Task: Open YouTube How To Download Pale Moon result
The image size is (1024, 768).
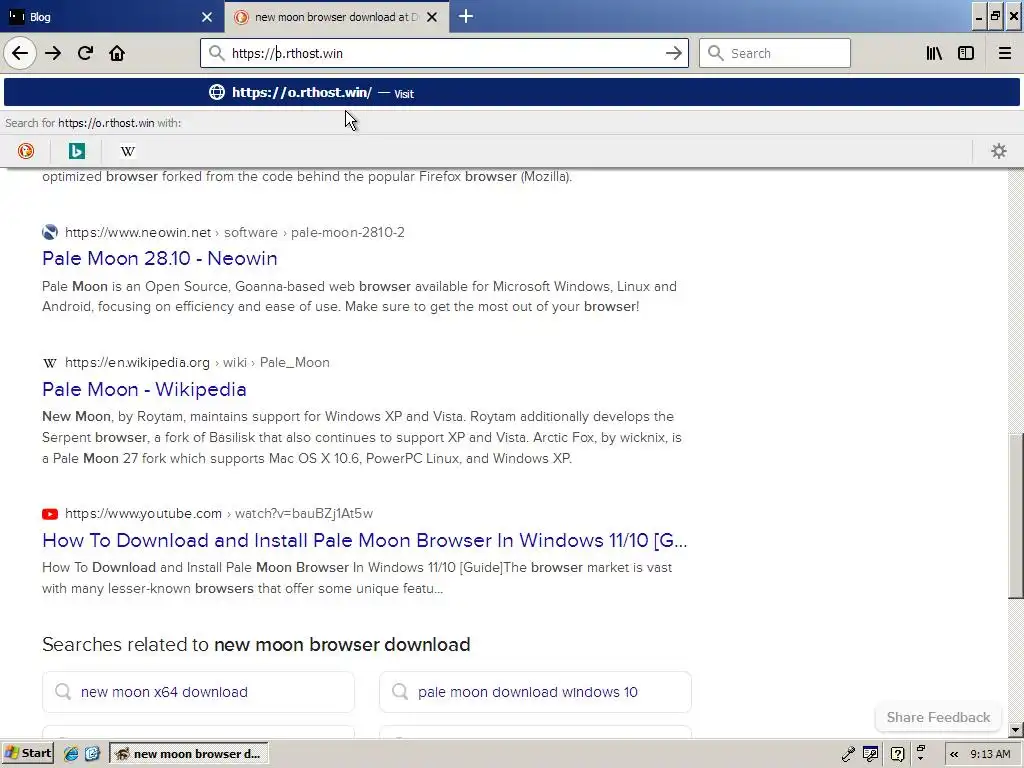Action: 364,541
